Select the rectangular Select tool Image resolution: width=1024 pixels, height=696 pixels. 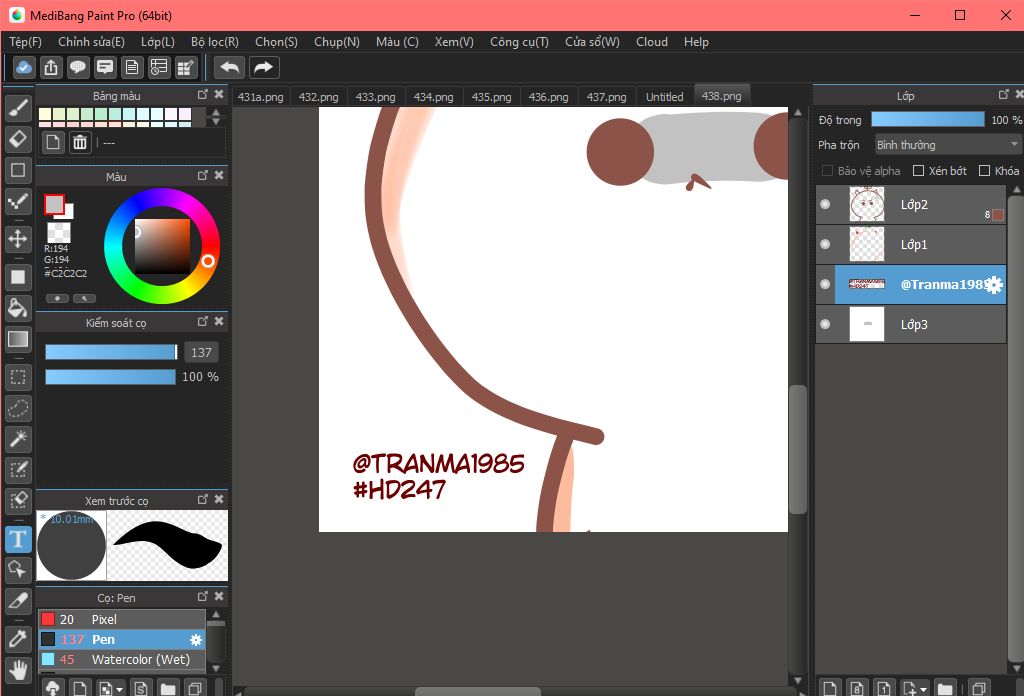pyautogui.click(x=18, y=377)
